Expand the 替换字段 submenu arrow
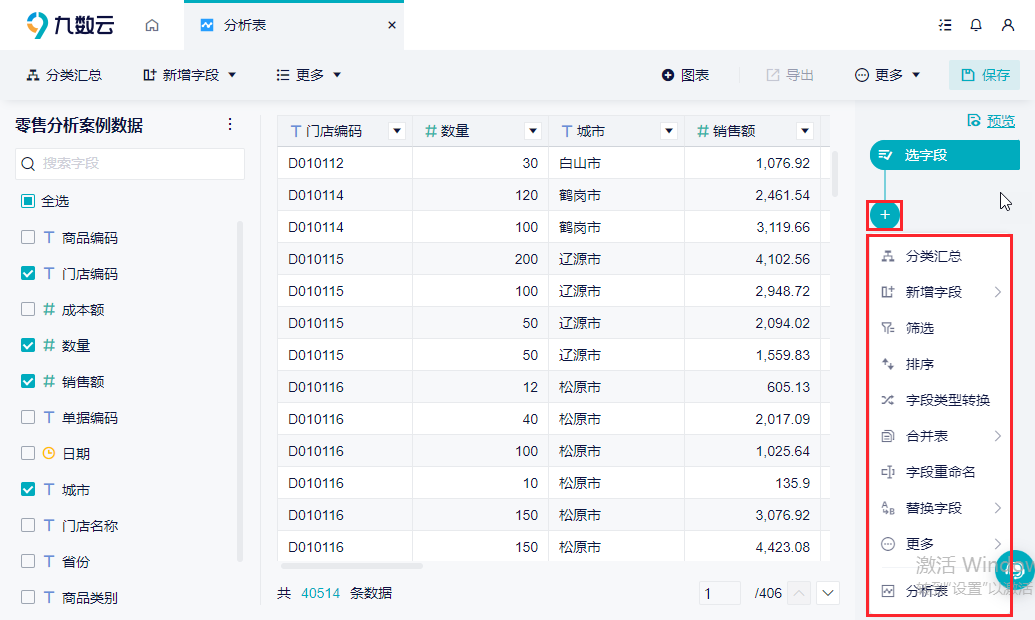 [x=997, y=508]
